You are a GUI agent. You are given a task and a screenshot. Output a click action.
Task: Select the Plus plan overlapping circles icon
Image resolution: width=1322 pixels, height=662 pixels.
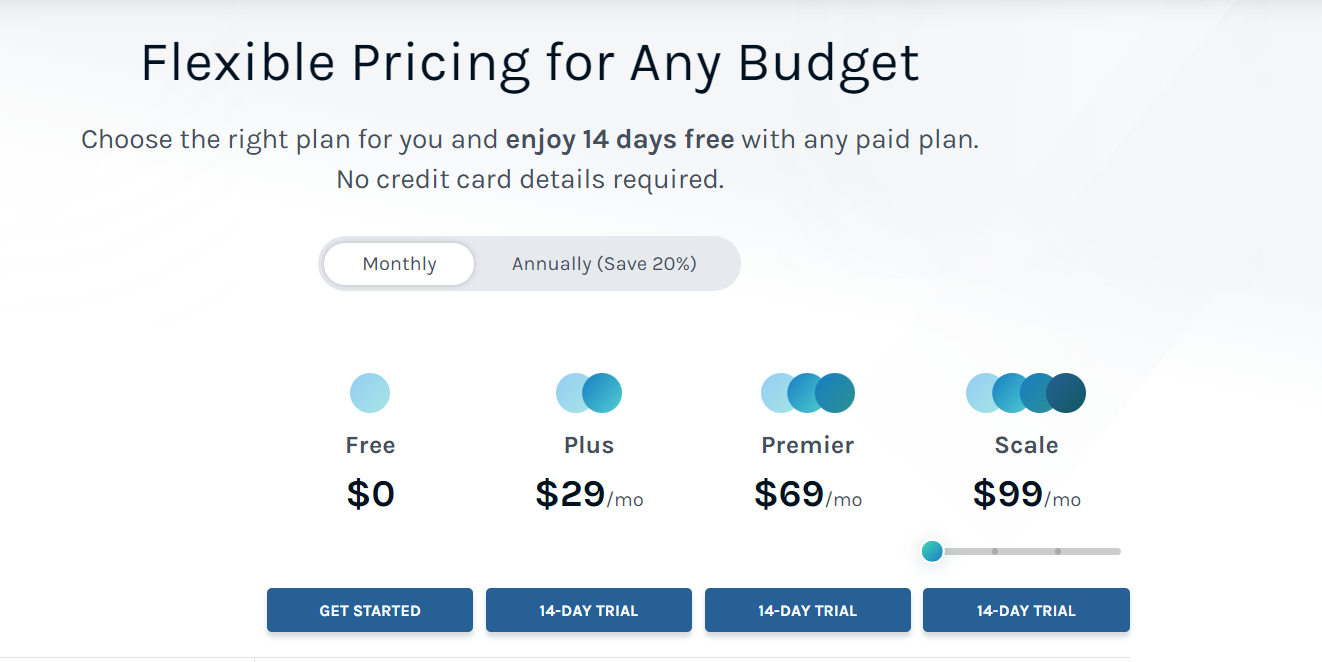(589, 392)
